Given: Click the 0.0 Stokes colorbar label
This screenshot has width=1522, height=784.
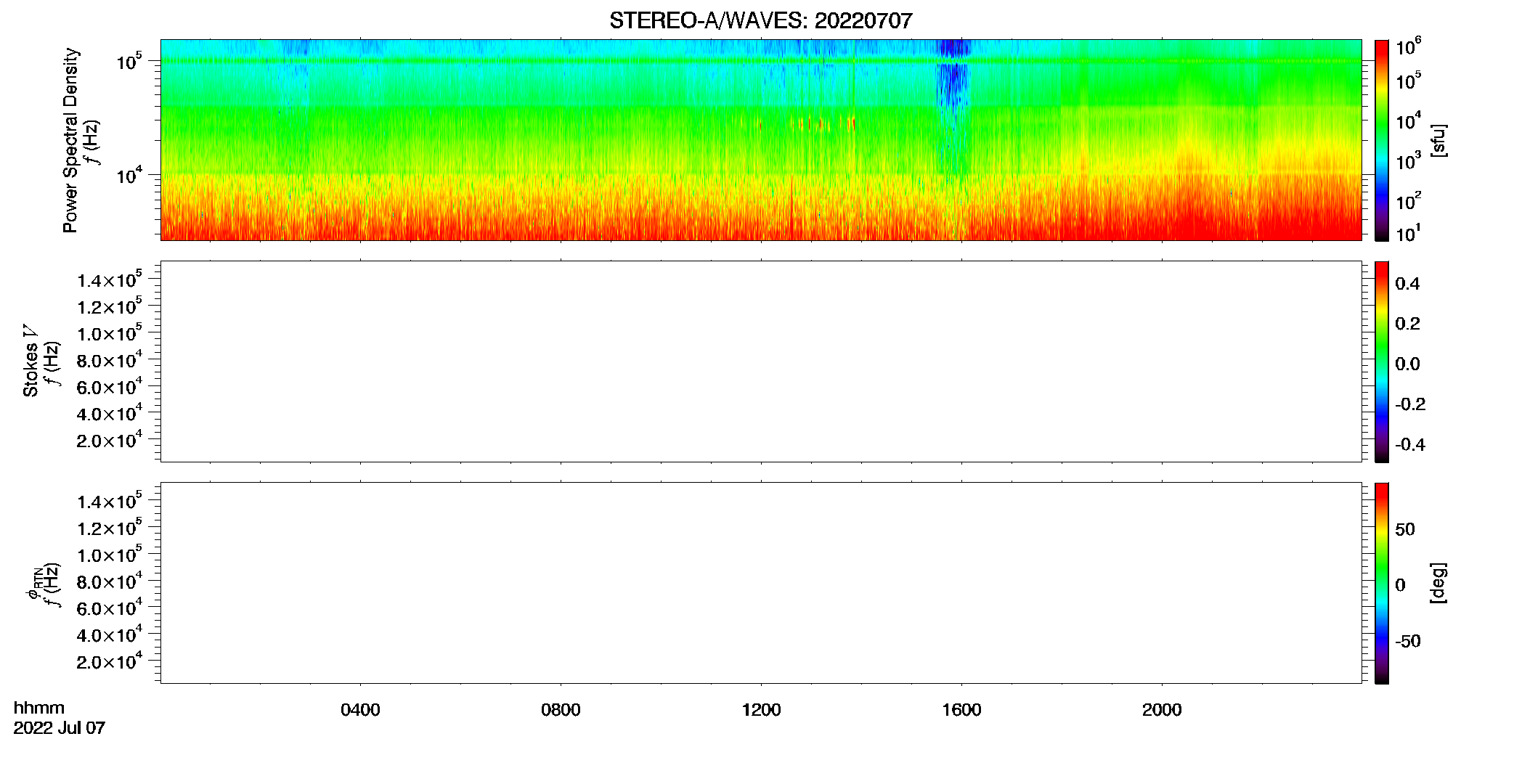Looking at the screenshot, I should pos(1407,364).
